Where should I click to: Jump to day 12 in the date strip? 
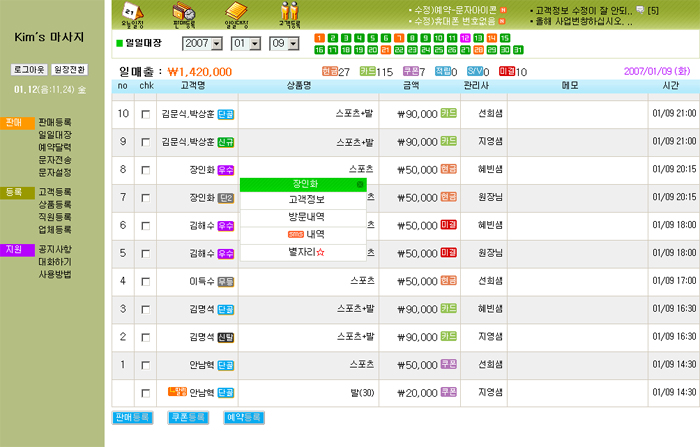(x=463, y=37)
